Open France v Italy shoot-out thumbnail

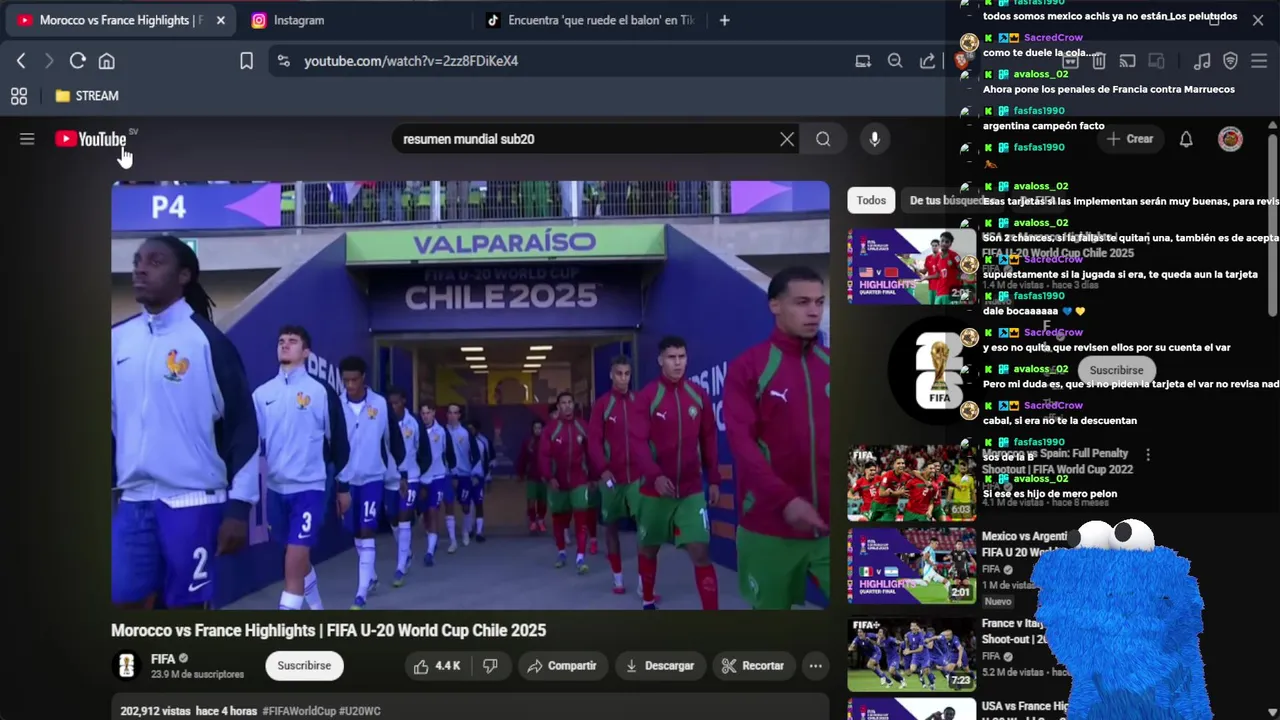[912, 654]
